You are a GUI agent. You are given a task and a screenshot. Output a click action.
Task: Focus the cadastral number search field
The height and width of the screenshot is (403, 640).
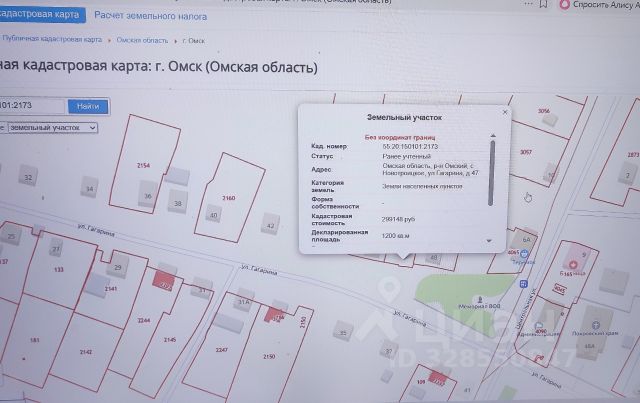tap(31, 106)
